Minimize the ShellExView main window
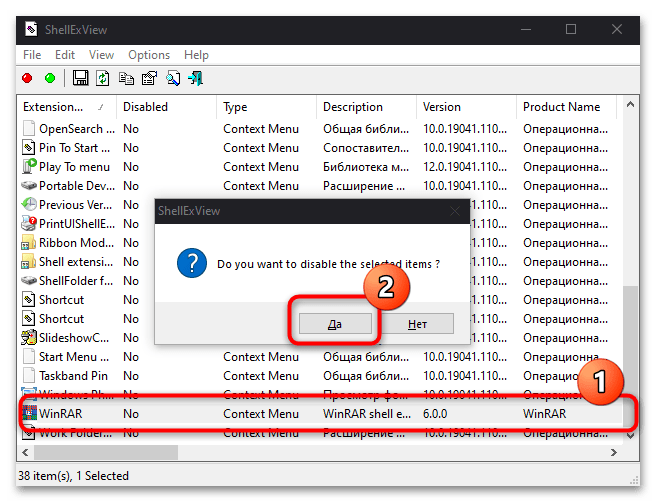Image resolution: width=656 pixels, height=502 pixels. (x=526, y=30)
